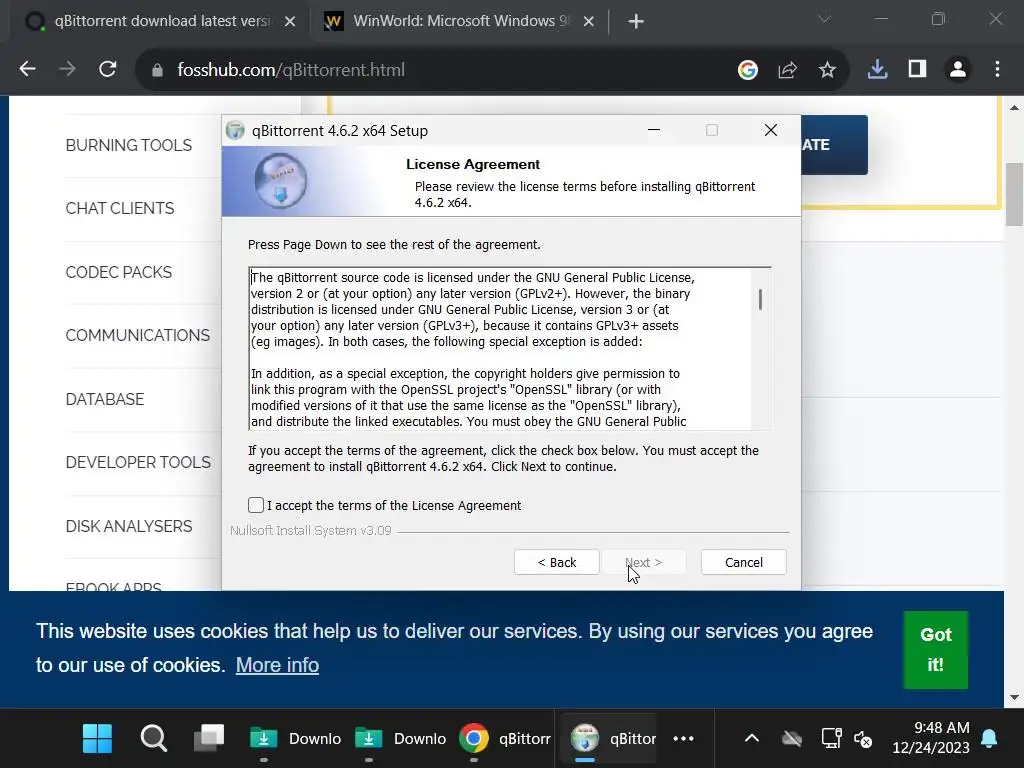Image resolution: width=1024 pixels, height=768 pixels.
Task: Click the qBittorrent installer icon in title bar
Action: [235, 131]
